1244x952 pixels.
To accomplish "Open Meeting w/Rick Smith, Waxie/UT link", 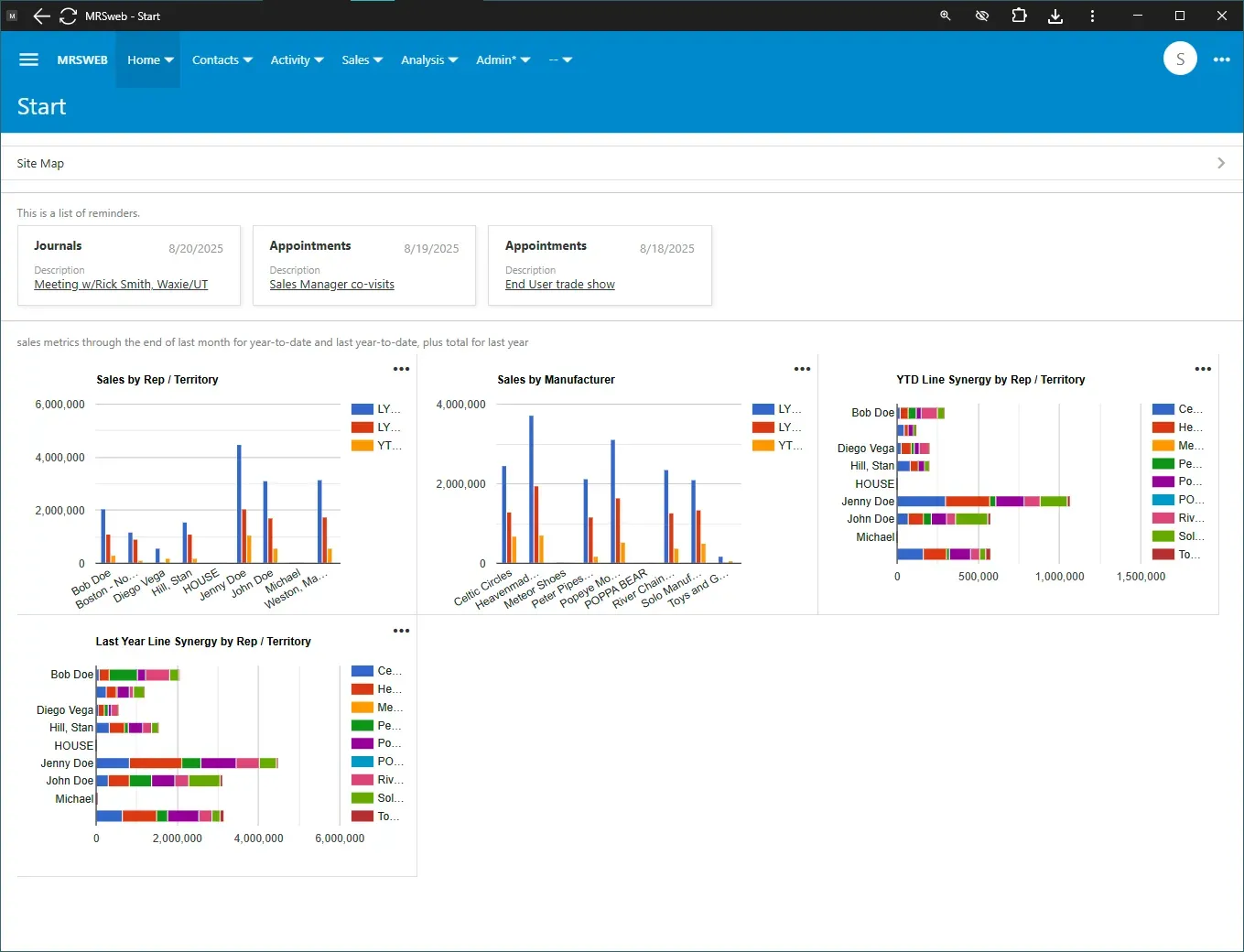I will coord(121,285).
